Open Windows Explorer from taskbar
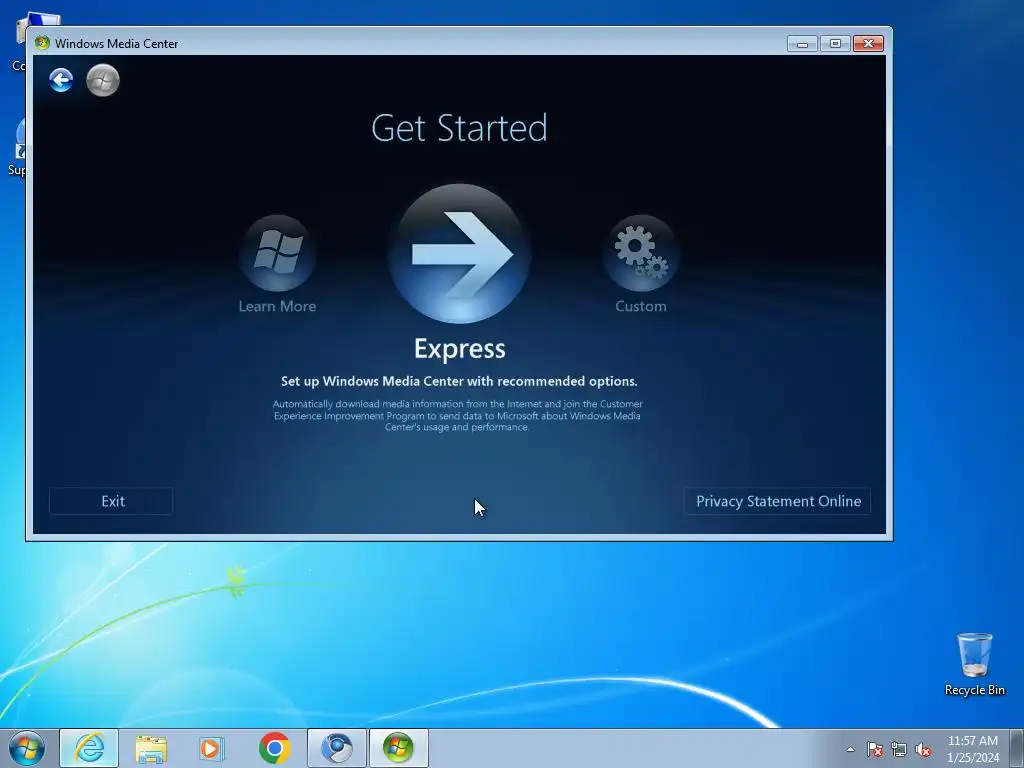1024x768 pixels. [151, 748]
